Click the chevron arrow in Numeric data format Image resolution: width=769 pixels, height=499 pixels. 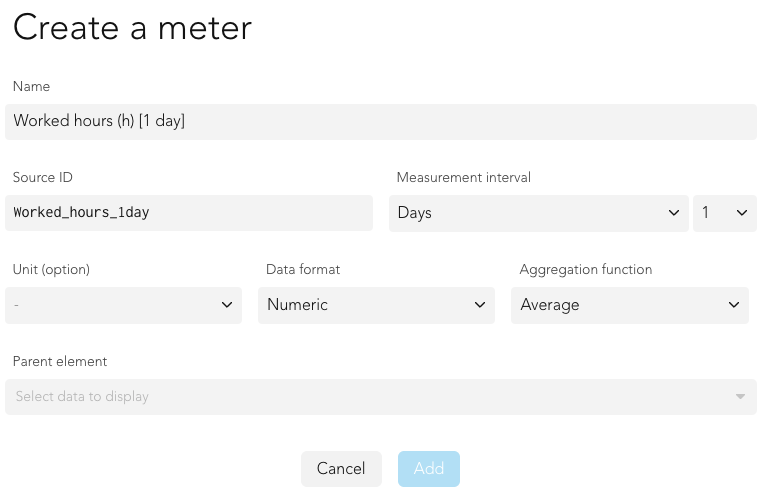480,305
